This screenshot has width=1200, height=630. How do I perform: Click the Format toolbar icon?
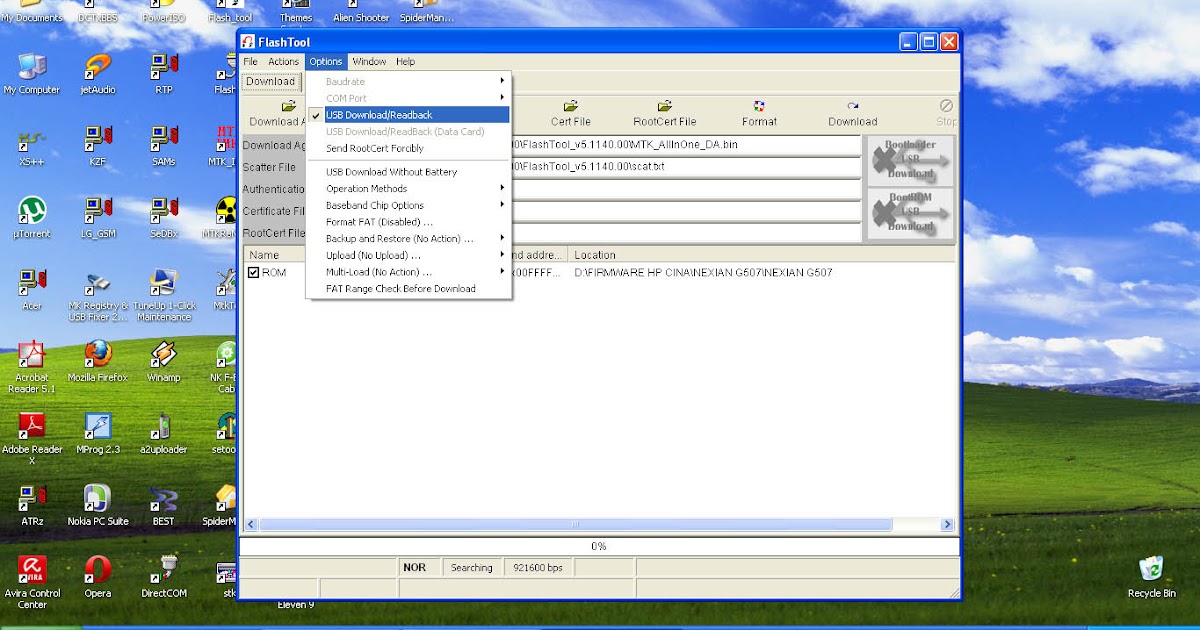point(759,106)
